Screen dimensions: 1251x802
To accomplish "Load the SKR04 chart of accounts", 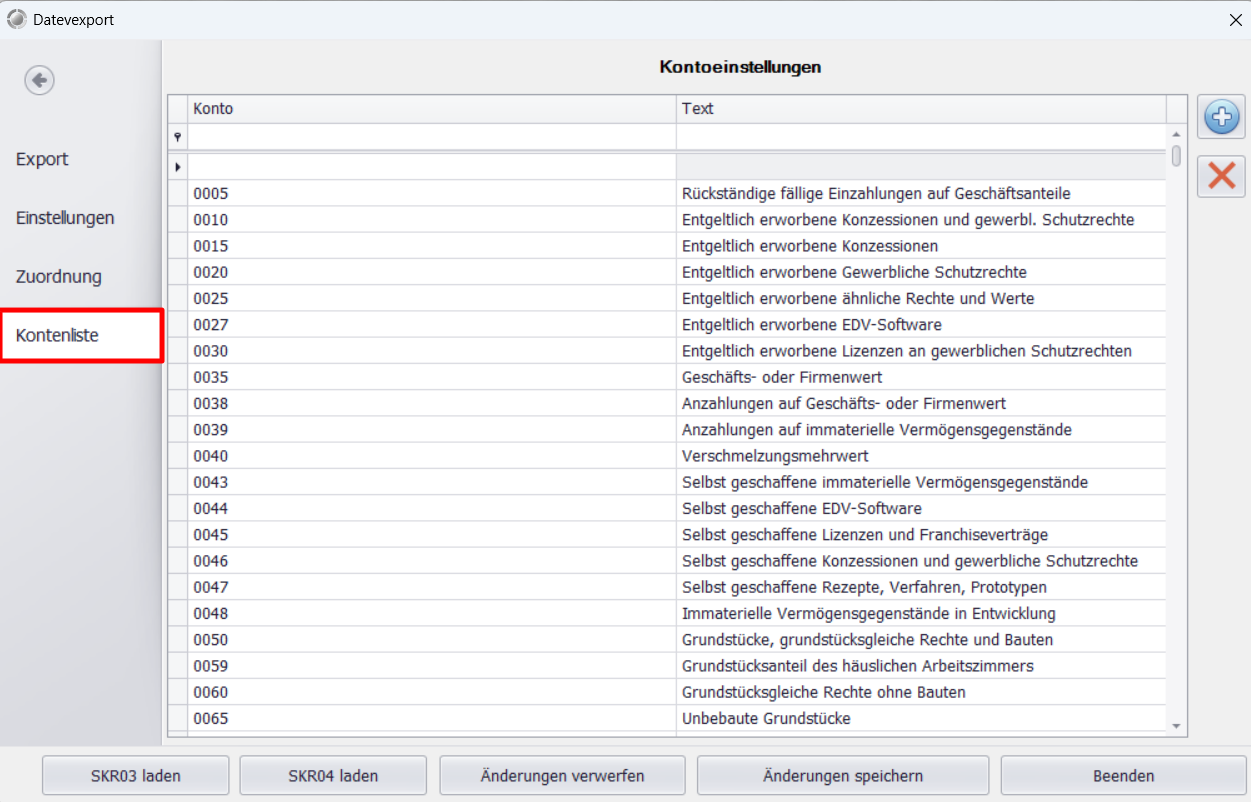I will point(333,776).
